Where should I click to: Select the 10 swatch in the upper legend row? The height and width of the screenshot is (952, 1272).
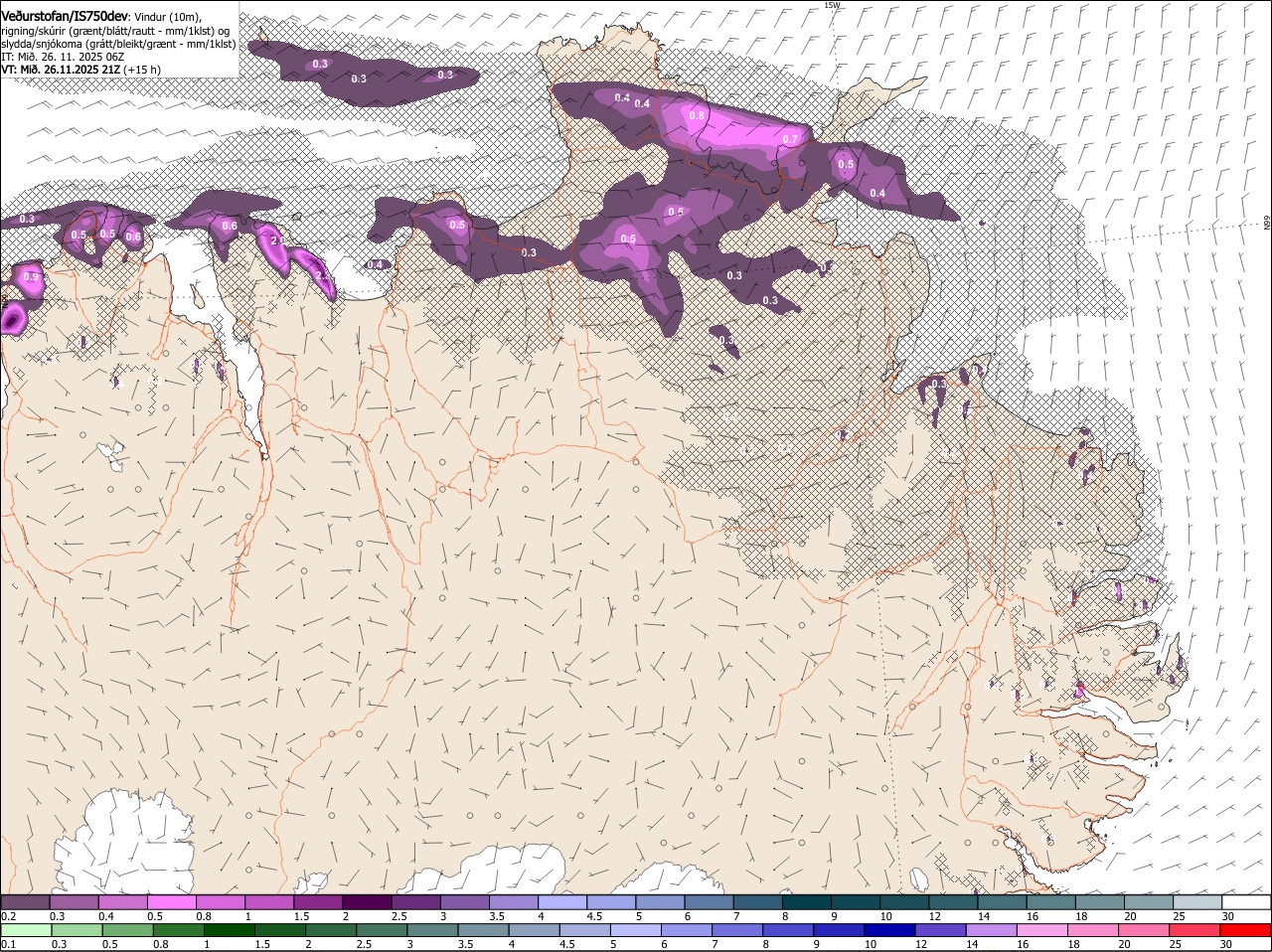[904, 901]
